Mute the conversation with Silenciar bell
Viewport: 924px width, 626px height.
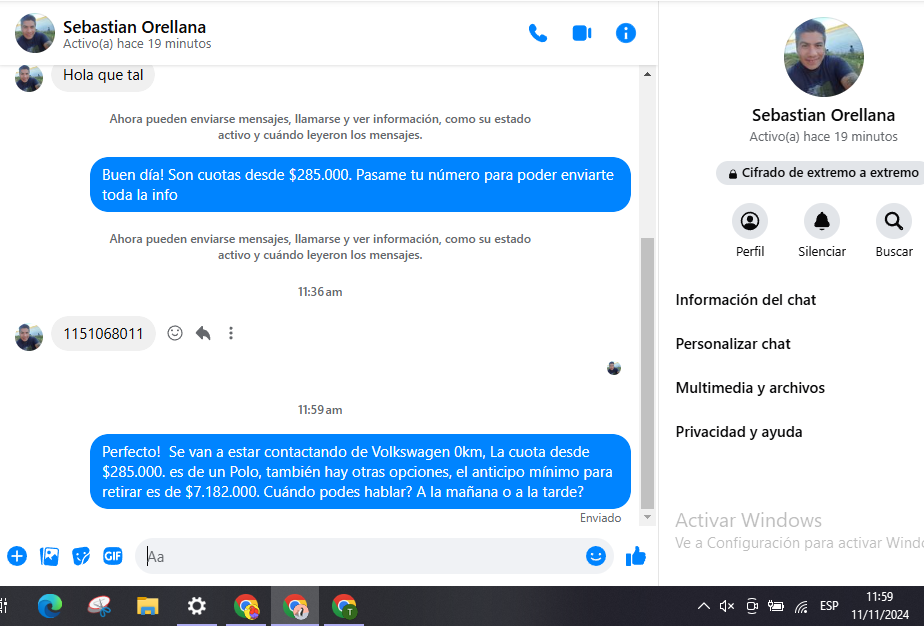(821, 222)
